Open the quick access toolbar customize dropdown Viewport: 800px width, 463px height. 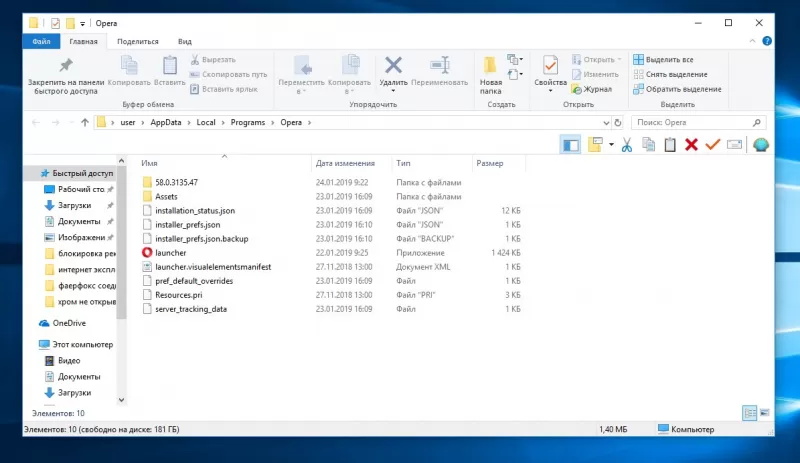point(80,22)
